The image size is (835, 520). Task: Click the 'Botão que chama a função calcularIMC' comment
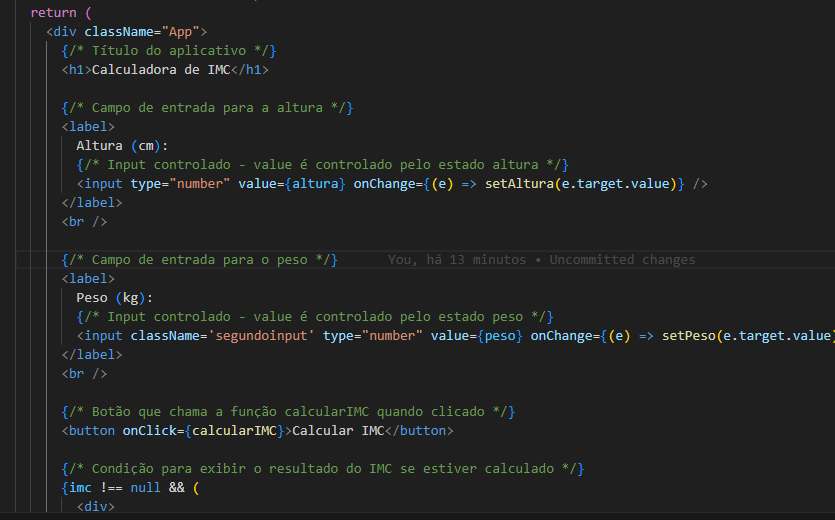click(288, 412)
